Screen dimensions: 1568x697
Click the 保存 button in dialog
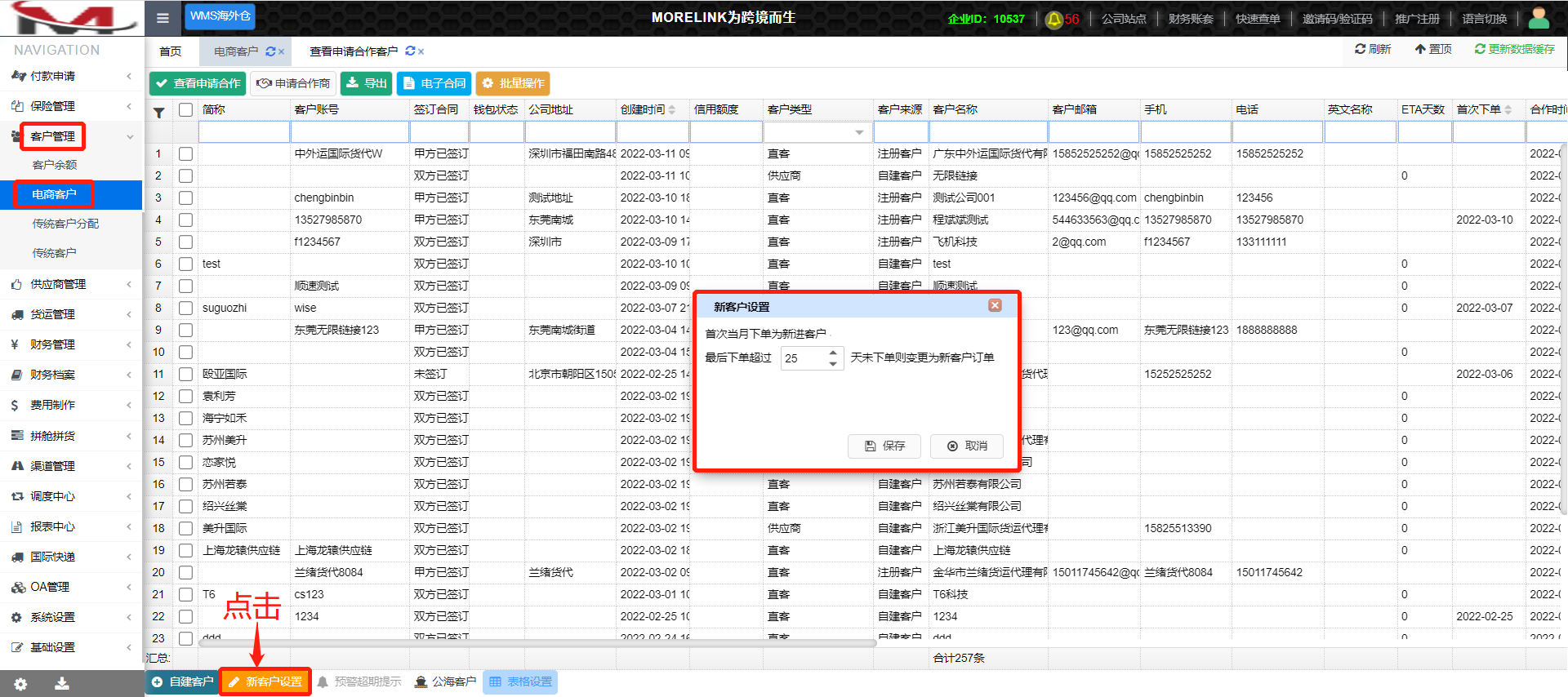tap(884, 446)
